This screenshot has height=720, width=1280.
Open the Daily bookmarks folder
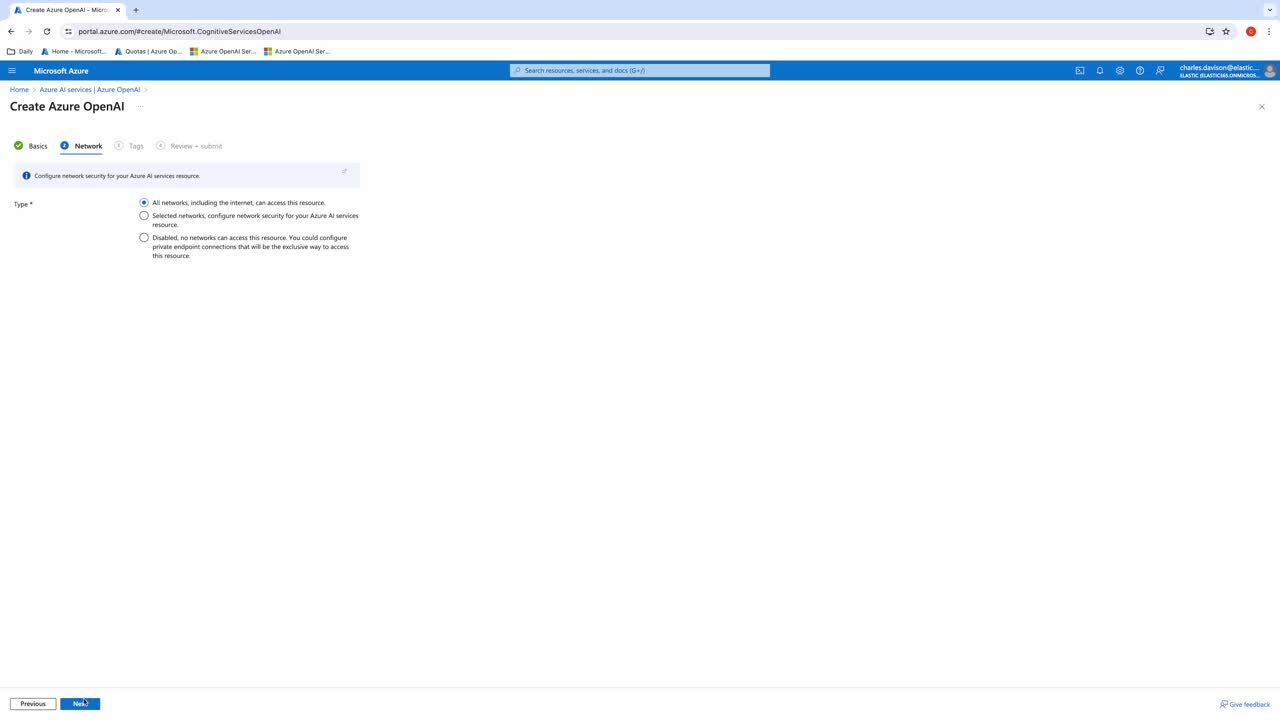[x=20, y=51]
